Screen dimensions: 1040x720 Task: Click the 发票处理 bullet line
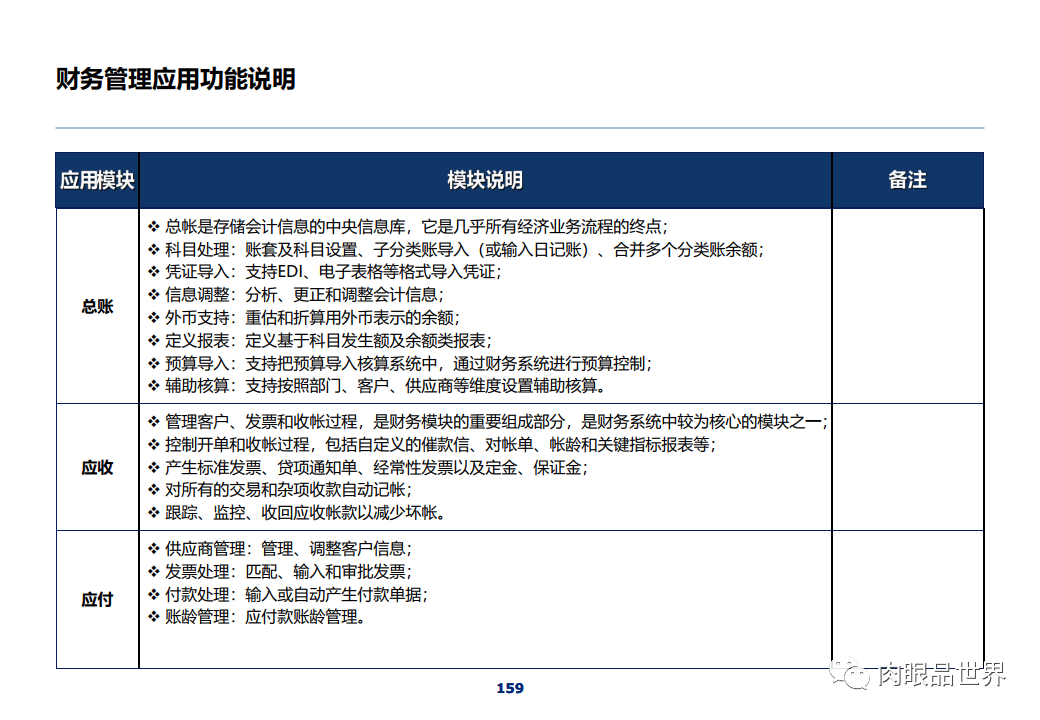coord(280,571)
